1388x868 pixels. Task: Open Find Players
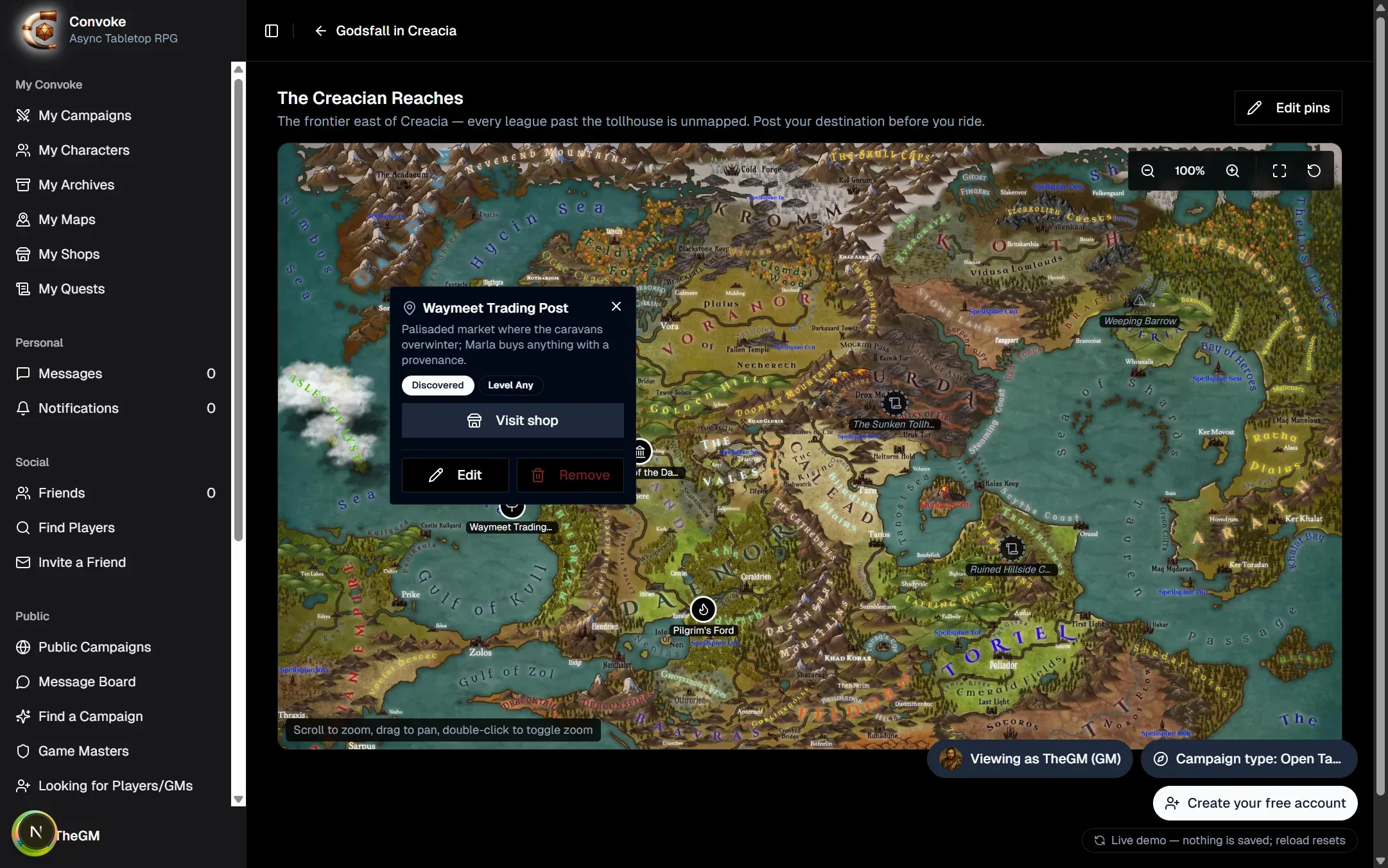point(116,528)
